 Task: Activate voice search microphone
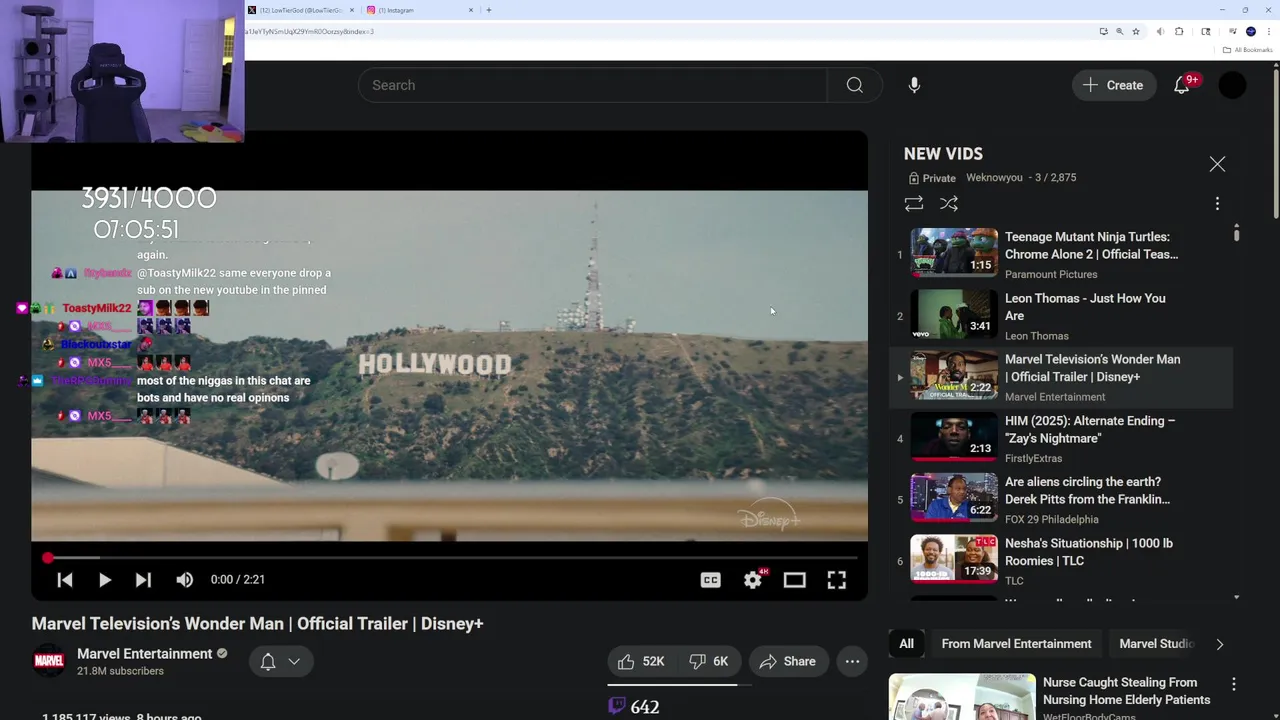point(914,85)
